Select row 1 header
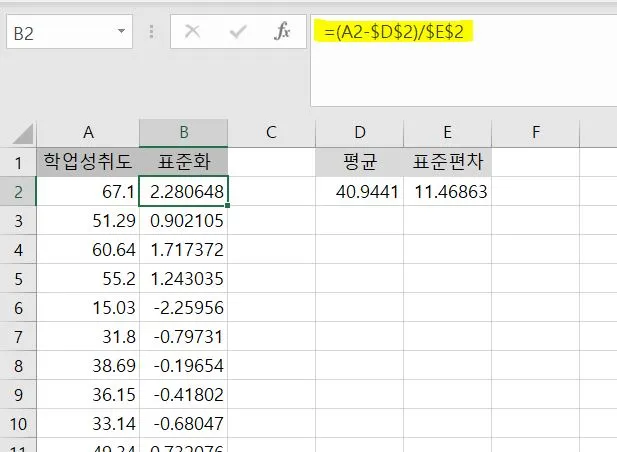The image size is (617, 452). tap(18, 162)
